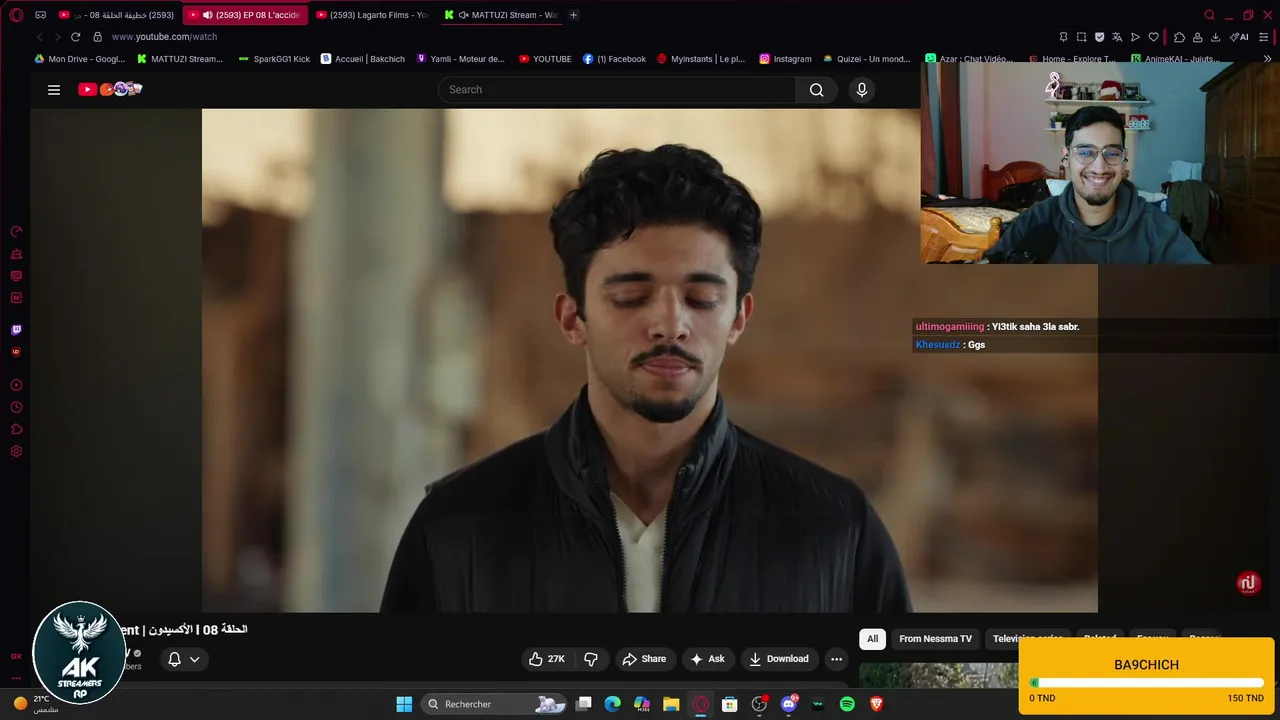Like the video with 27K thumbs-up
Viewport: 1280px width, 720px height.
(x=547, y=659)
